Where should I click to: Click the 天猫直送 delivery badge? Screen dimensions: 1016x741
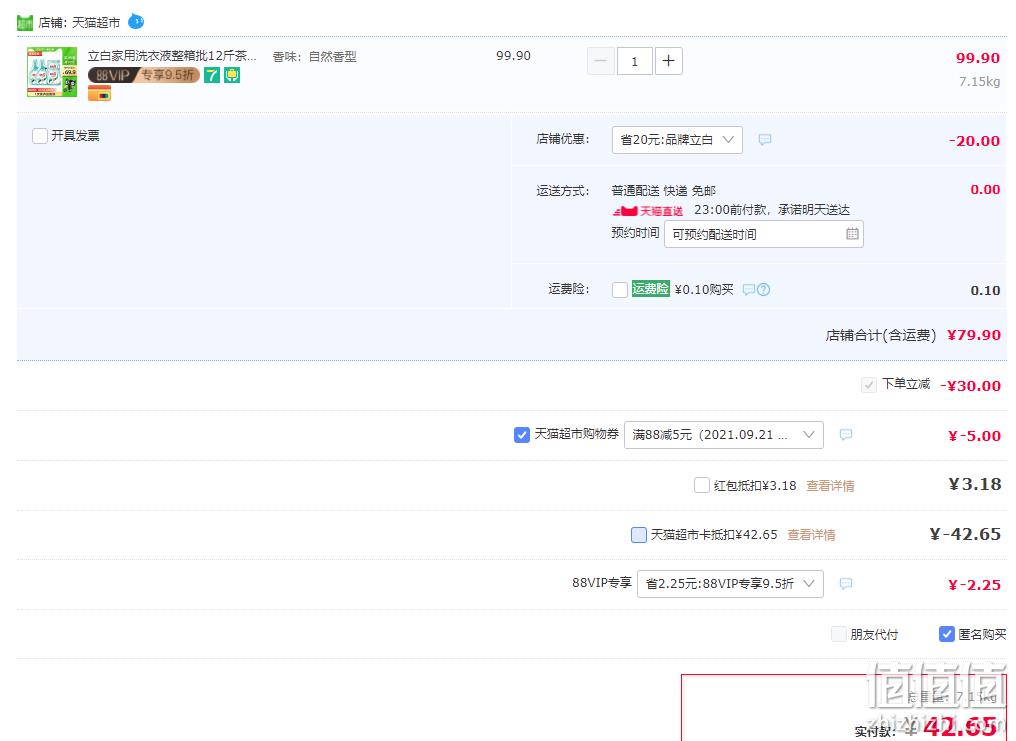tap(648, 211)
